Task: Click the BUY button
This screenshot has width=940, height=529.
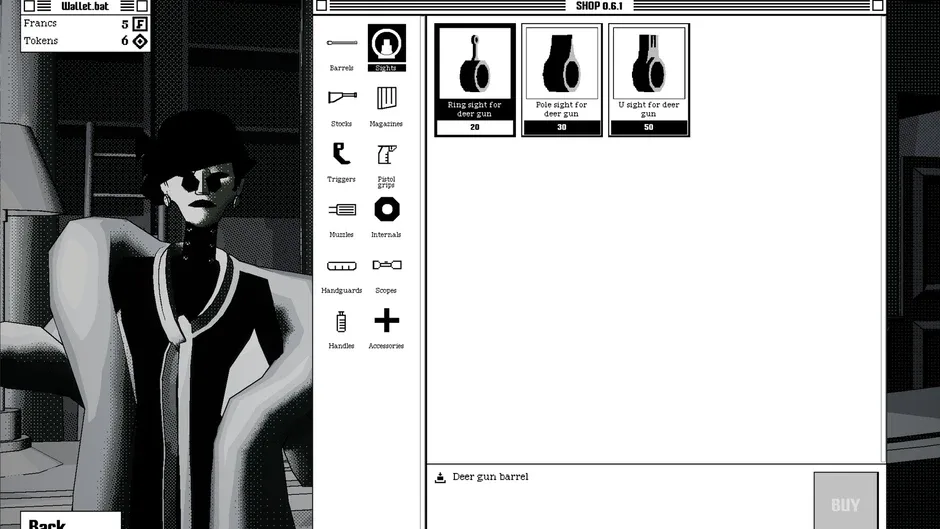Action: pos(846,503)
